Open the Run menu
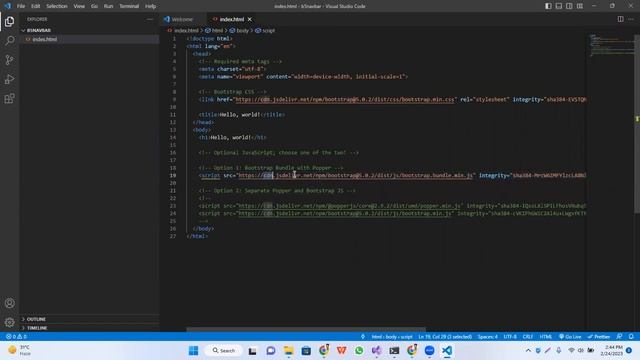Image resolution: width=640 pixels, height=360 pixels. point(108,6)
